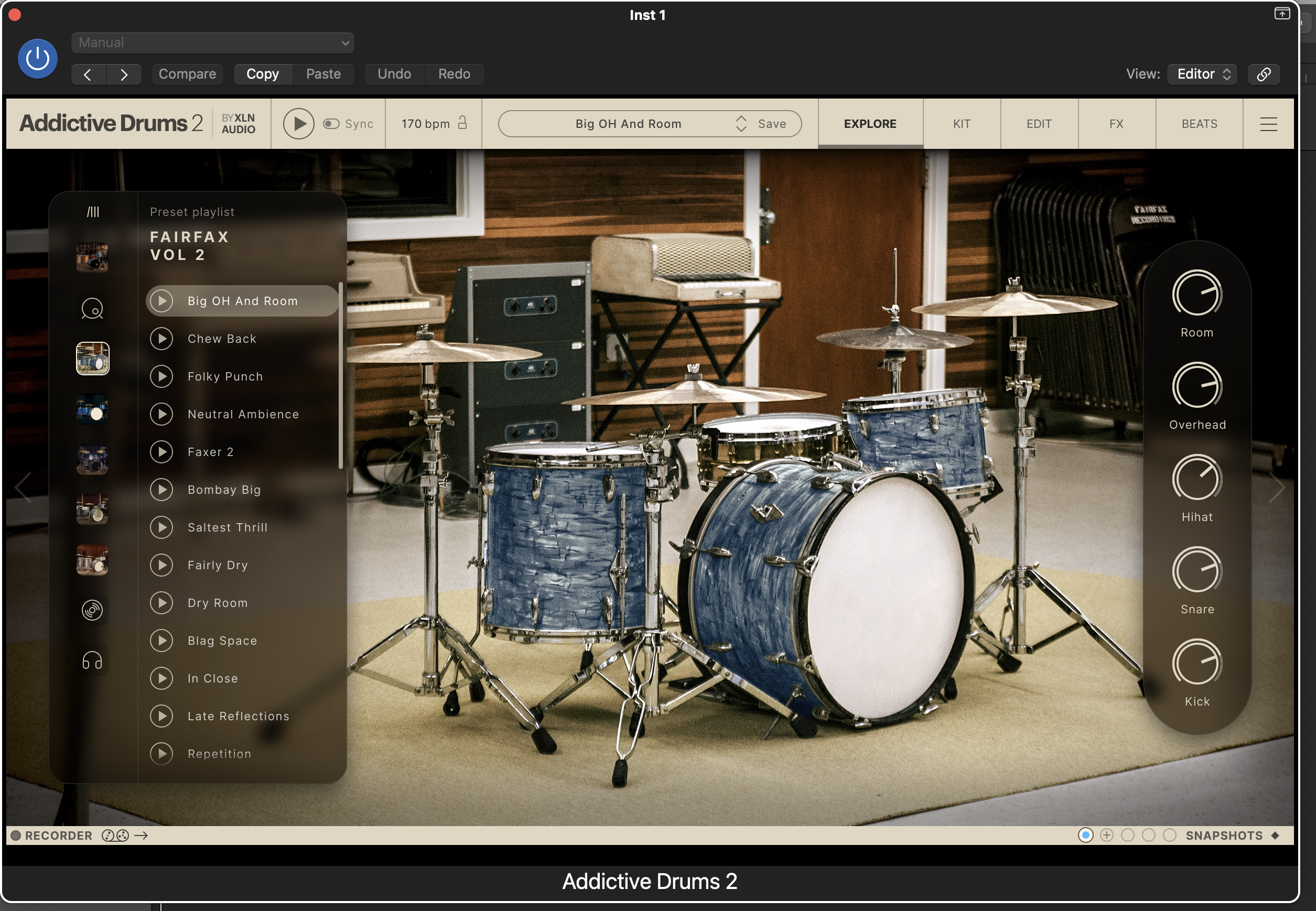Toggle the Sync switch
Screen dimensions: 1316x911
coord(331,124)
